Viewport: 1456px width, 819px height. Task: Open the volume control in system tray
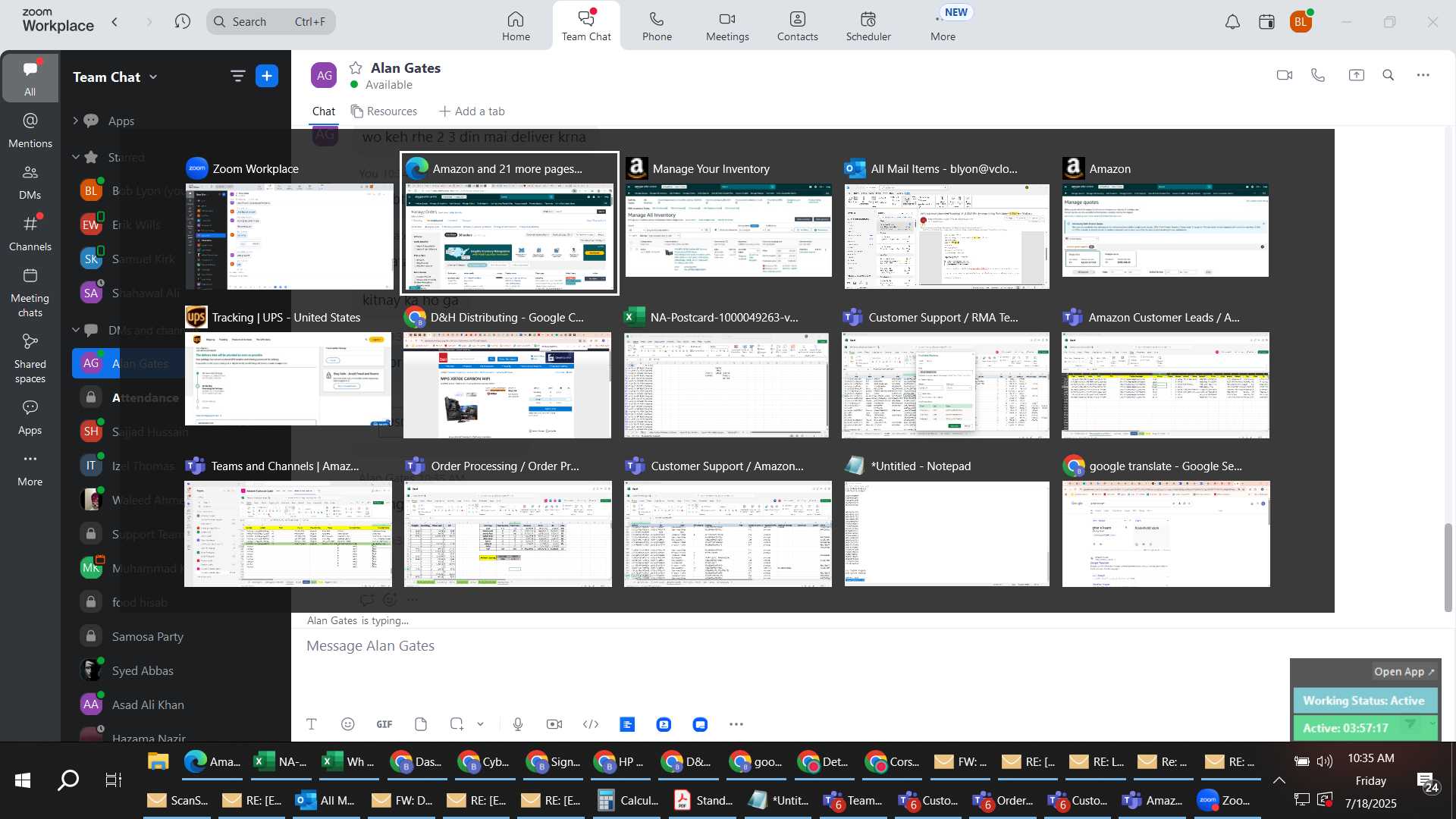click(1325, 761)
